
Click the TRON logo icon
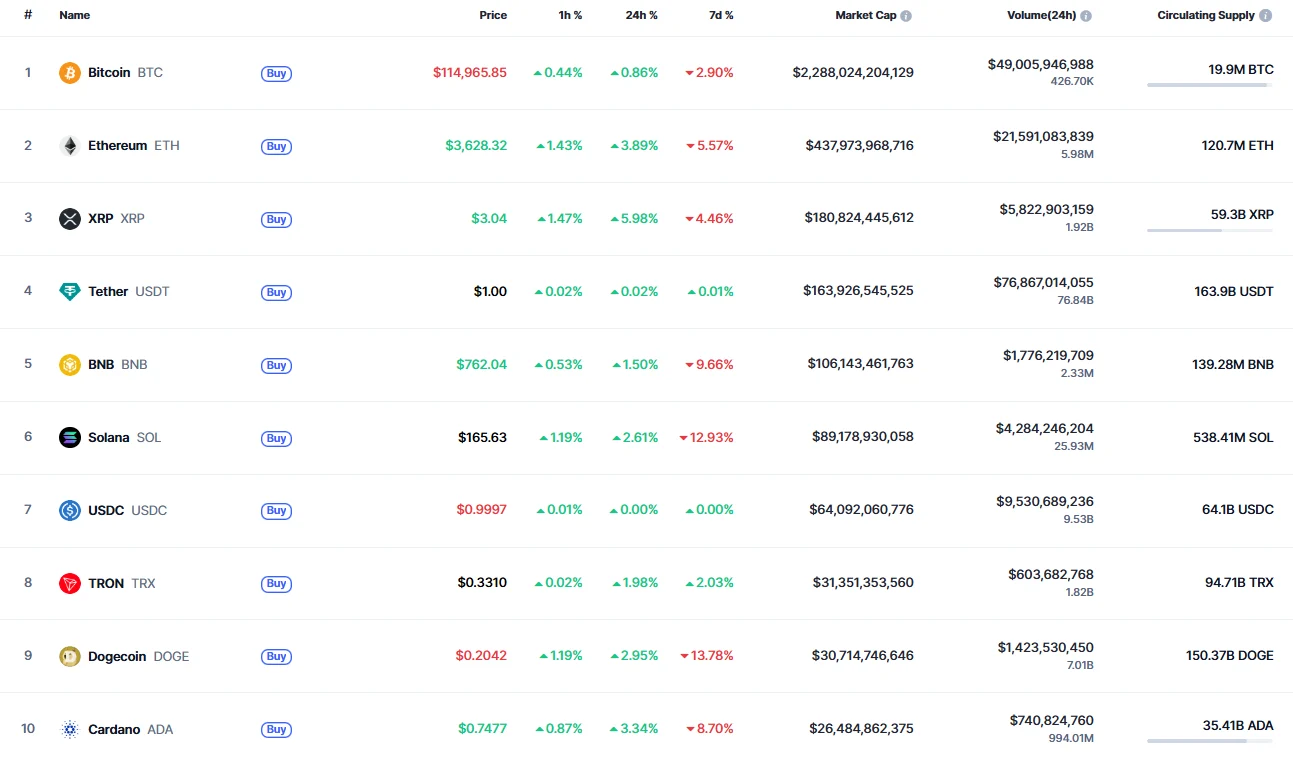pyautogui.click(x=69, y=583)
